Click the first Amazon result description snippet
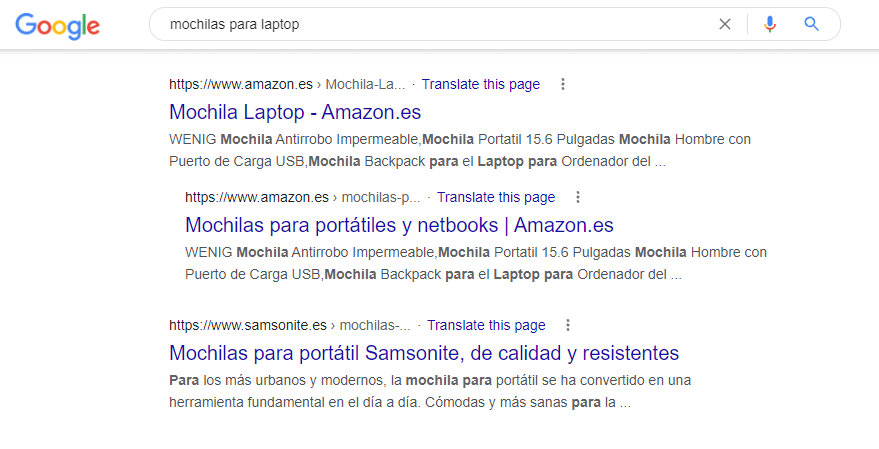879x449 pixels. pyautogui.click(x=460, y=149)
